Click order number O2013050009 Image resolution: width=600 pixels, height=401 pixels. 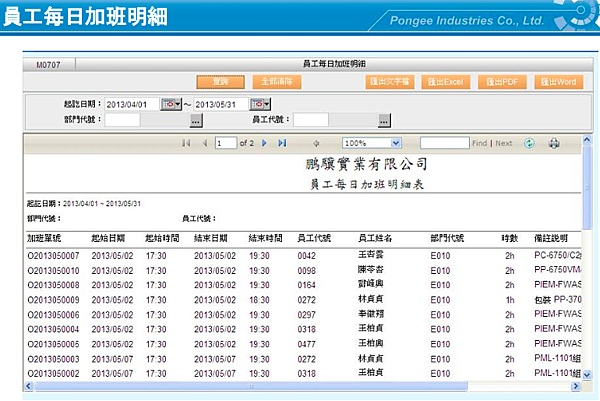53,300
